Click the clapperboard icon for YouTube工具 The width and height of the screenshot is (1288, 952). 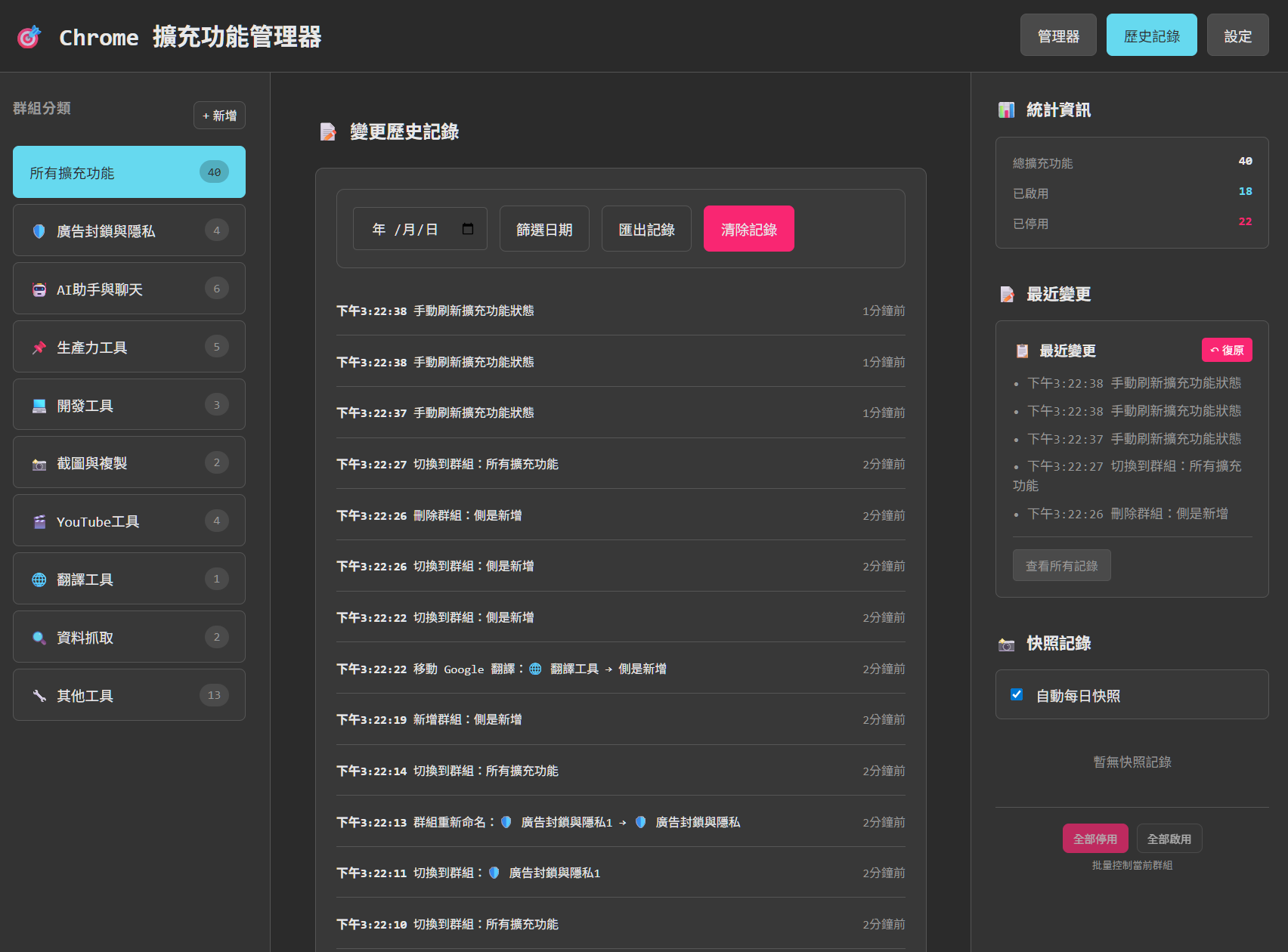pos(39,521)
